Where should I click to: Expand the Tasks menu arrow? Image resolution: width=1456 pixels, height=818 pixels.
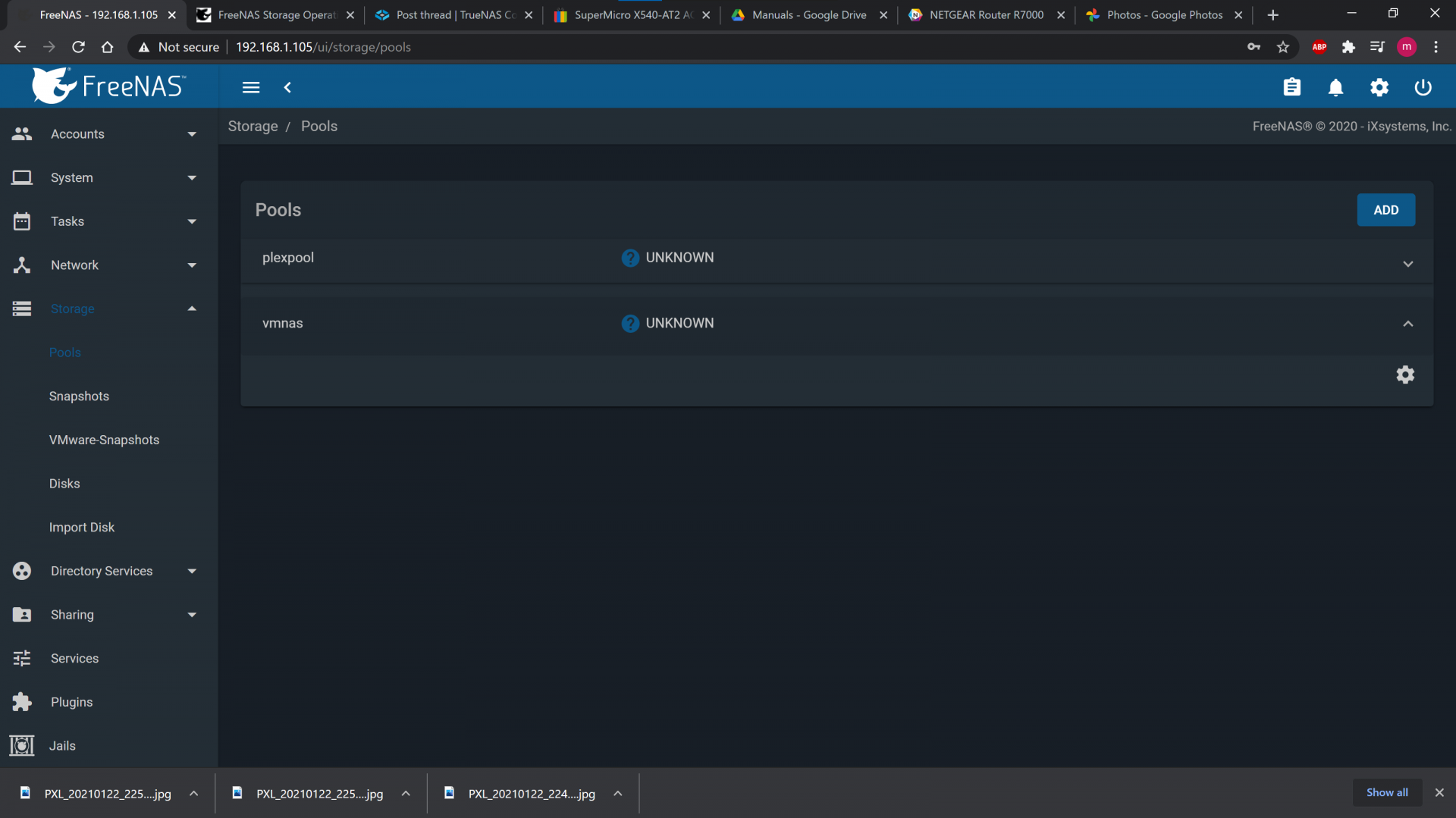pyautogui.click(x=192, y=221)
